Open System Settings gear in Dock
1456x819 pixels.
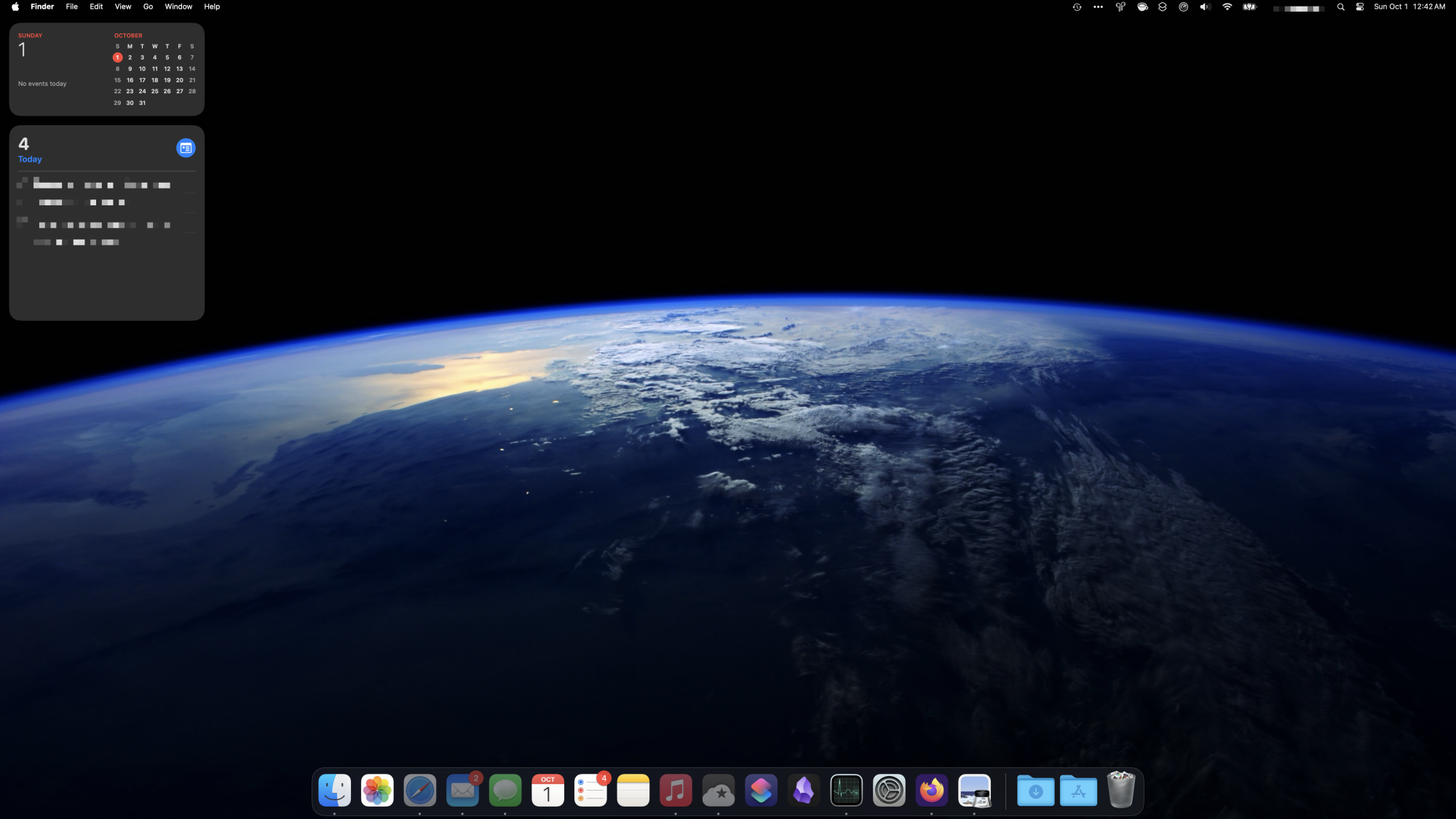point(889,790)
